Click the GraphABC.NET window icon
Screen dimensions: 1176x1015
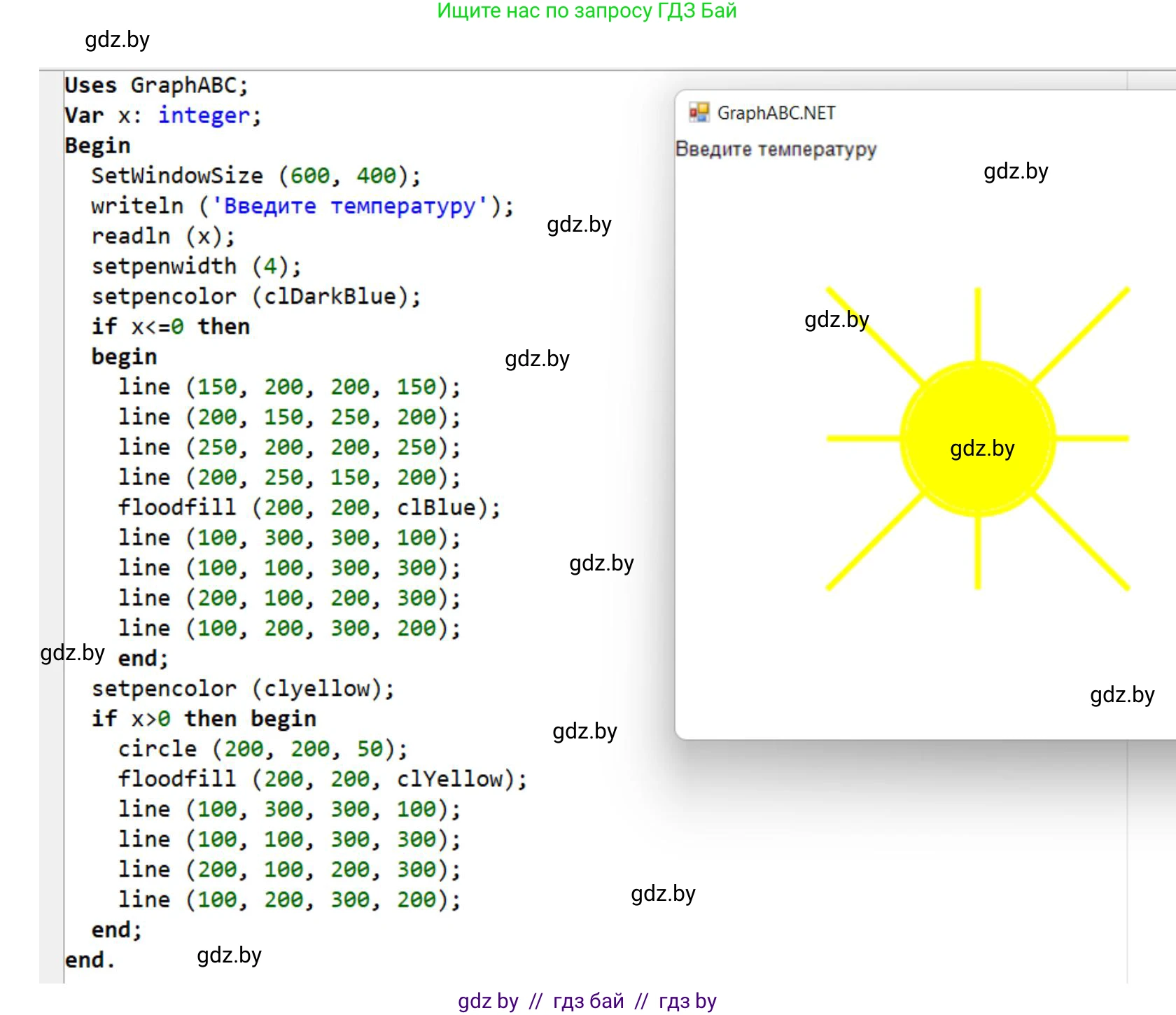[699, 113]
